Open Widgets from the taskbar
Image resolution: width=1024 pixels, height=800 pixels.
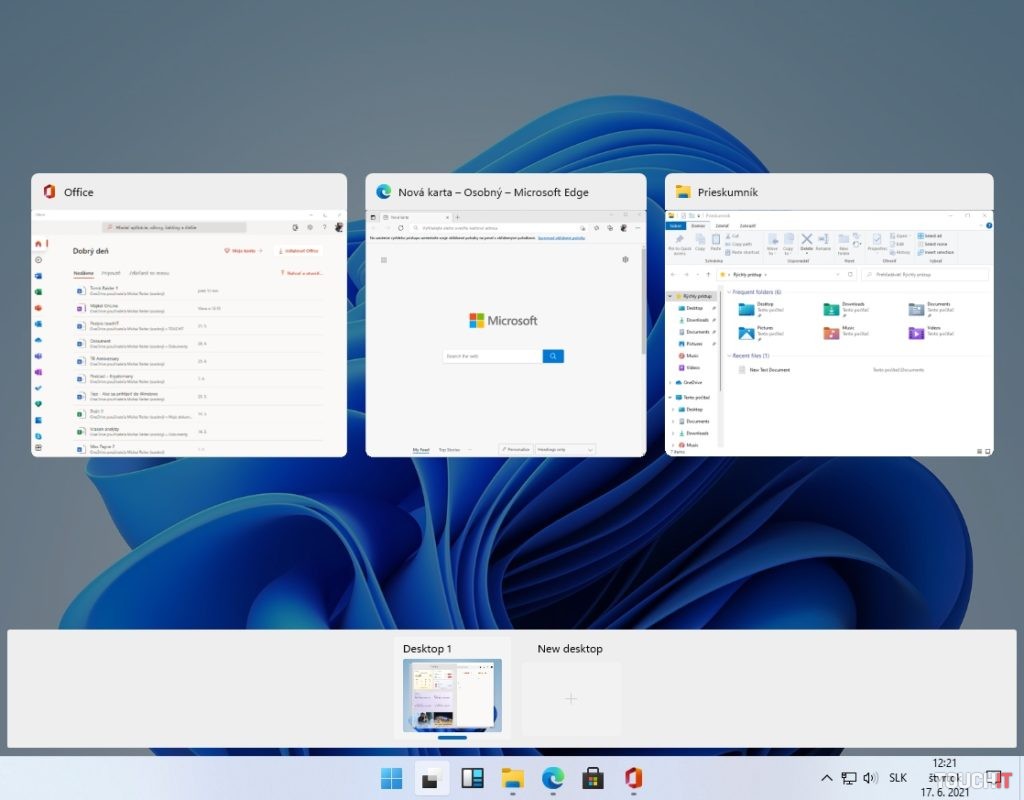(x=471, y=778)
